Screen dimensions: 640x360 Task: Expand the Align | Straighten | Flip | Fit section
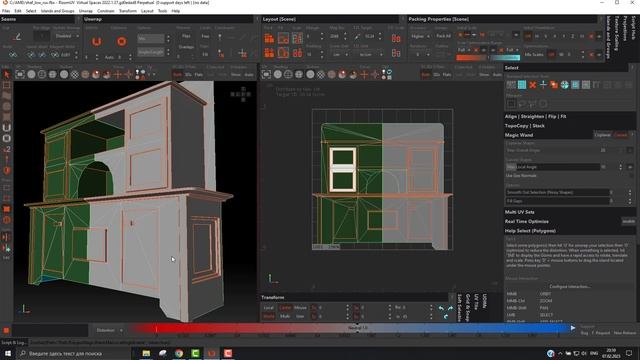(535, 116)
